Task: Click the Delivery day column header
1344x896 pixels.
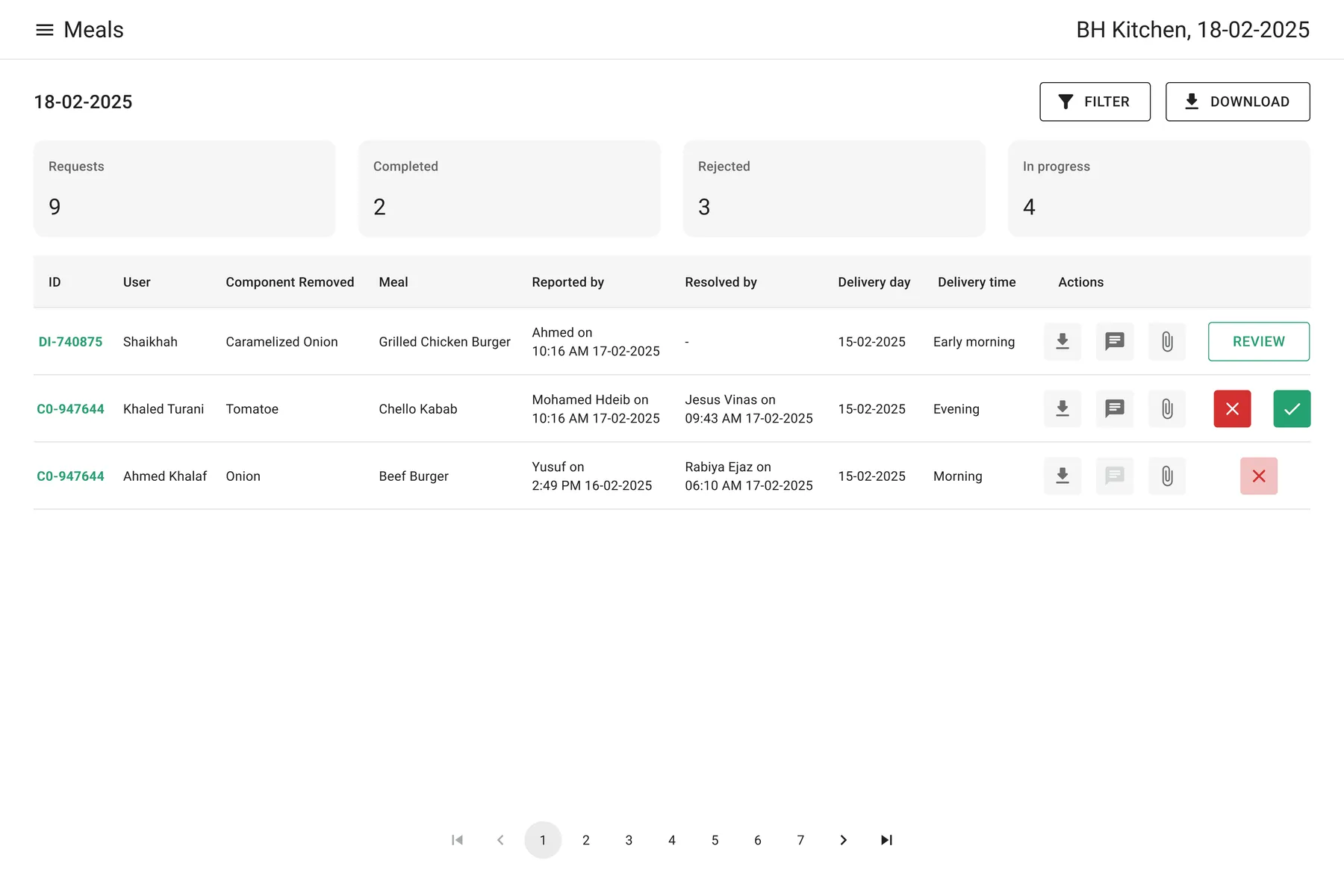Action: tap(874, 282)
